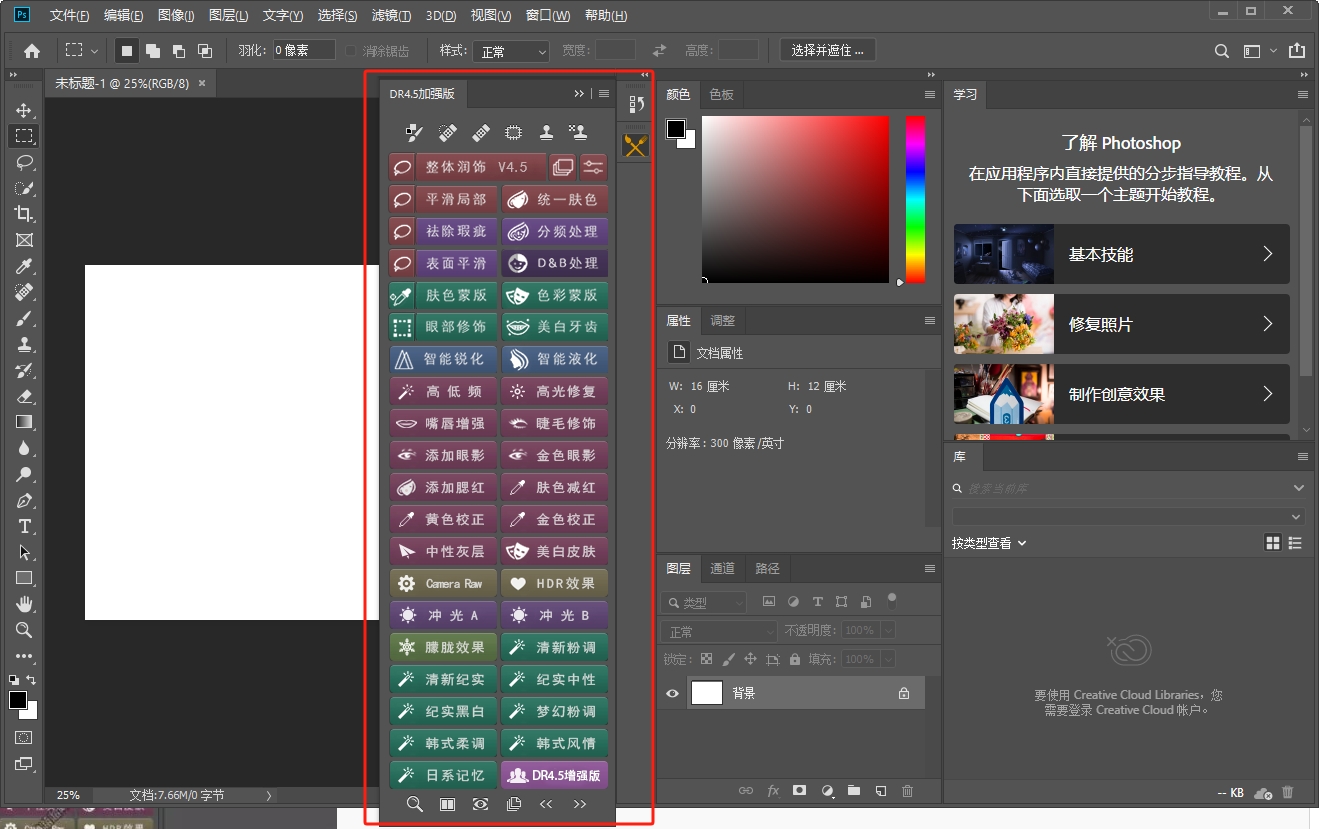The width and height of the screenshot is (1319, 829).
Task: Select the Type tool in the left toolbar
Action: (x=23, y=527)
